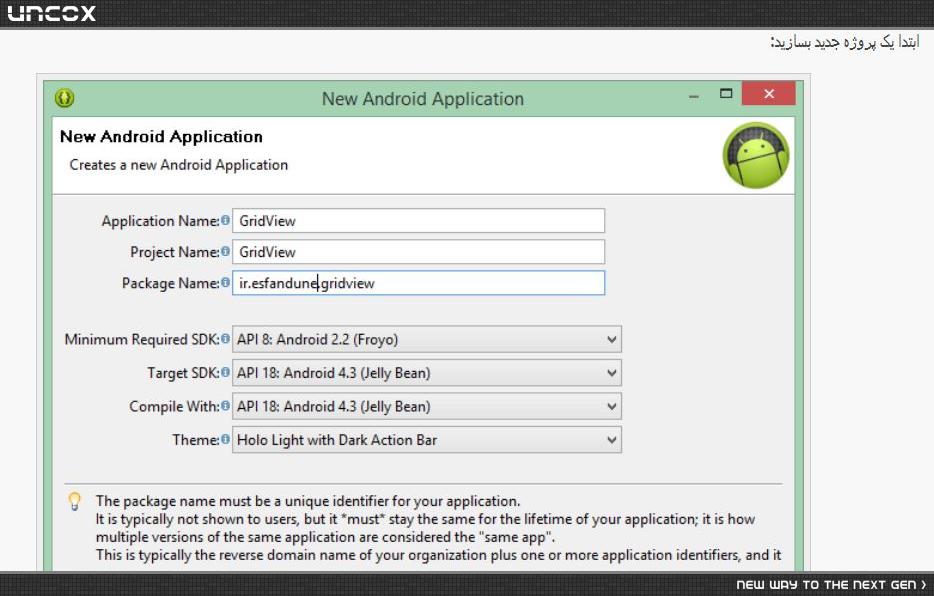Click the info icon beside Minimum Required SDK
The height and width of the screenshot is (596, 934).
[225, 338]
